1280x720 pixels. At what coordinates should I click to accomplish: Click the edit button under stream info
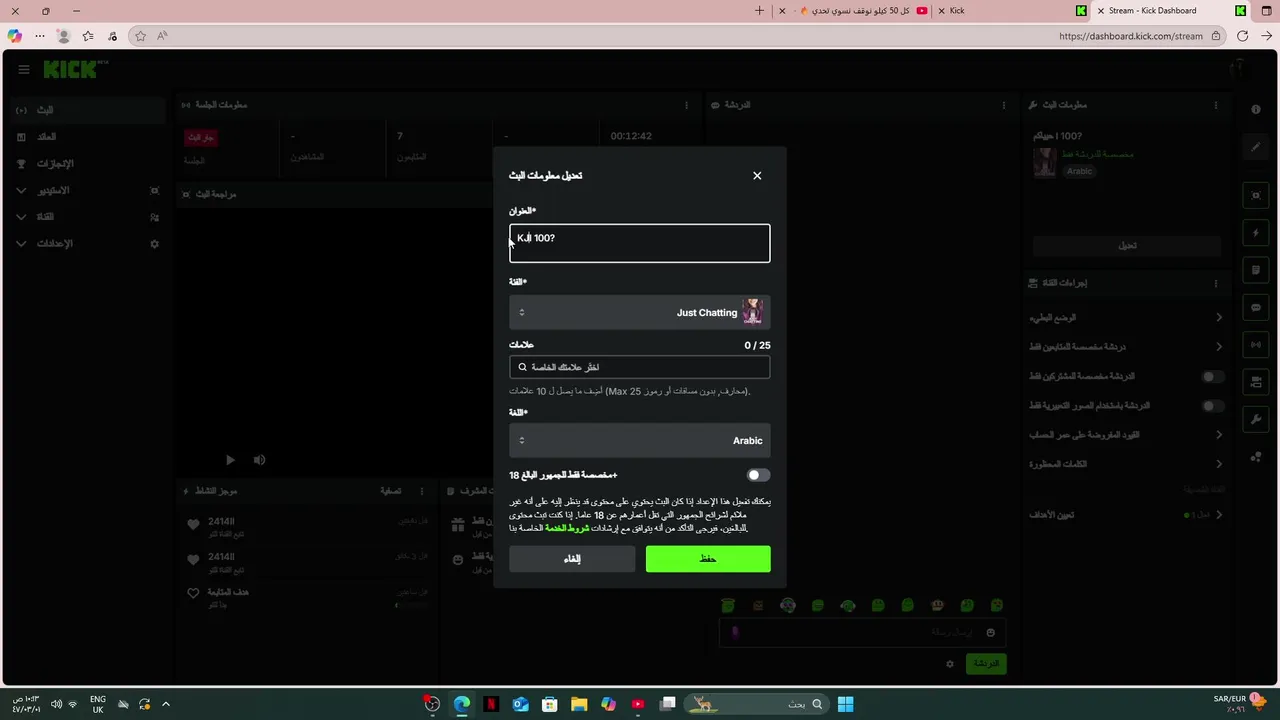(1127, 246)
